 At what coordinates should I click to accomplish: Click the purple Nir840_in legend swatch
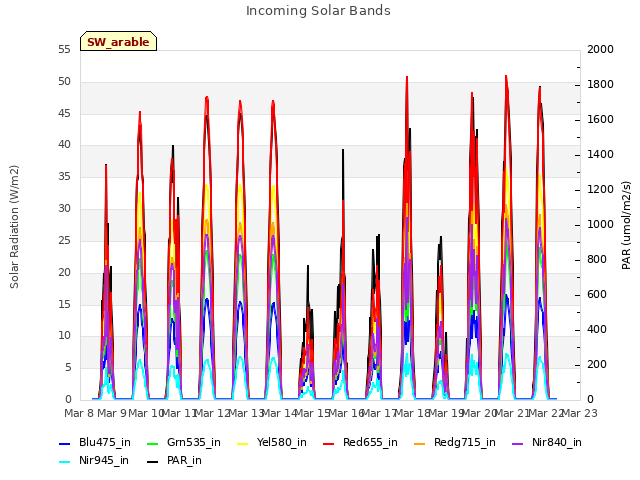coord(518,443)
